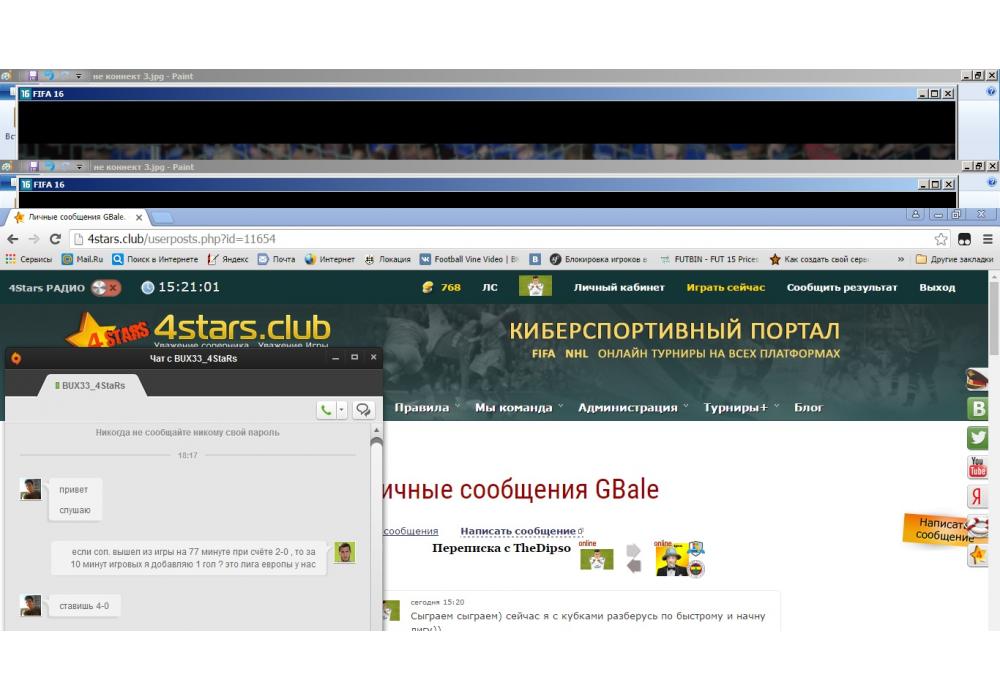Bookmark this page with the star icon
The image size is (1000, 700).
point(941,239)
